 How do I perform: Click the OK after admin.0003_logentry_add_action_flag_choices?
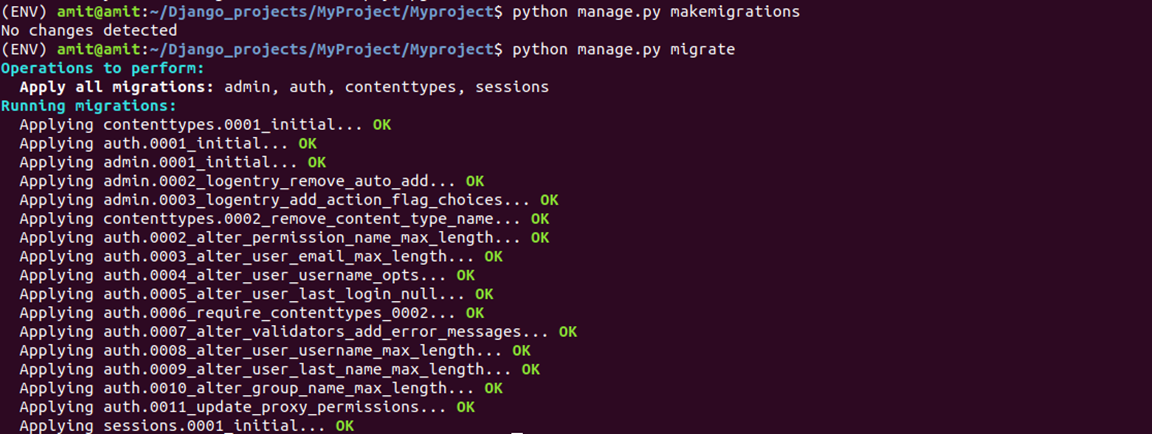click(549, 200)
